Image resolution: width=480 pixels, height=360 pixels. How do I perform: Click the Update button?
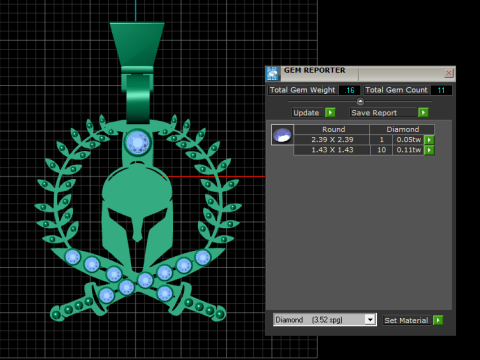(306, 113)
